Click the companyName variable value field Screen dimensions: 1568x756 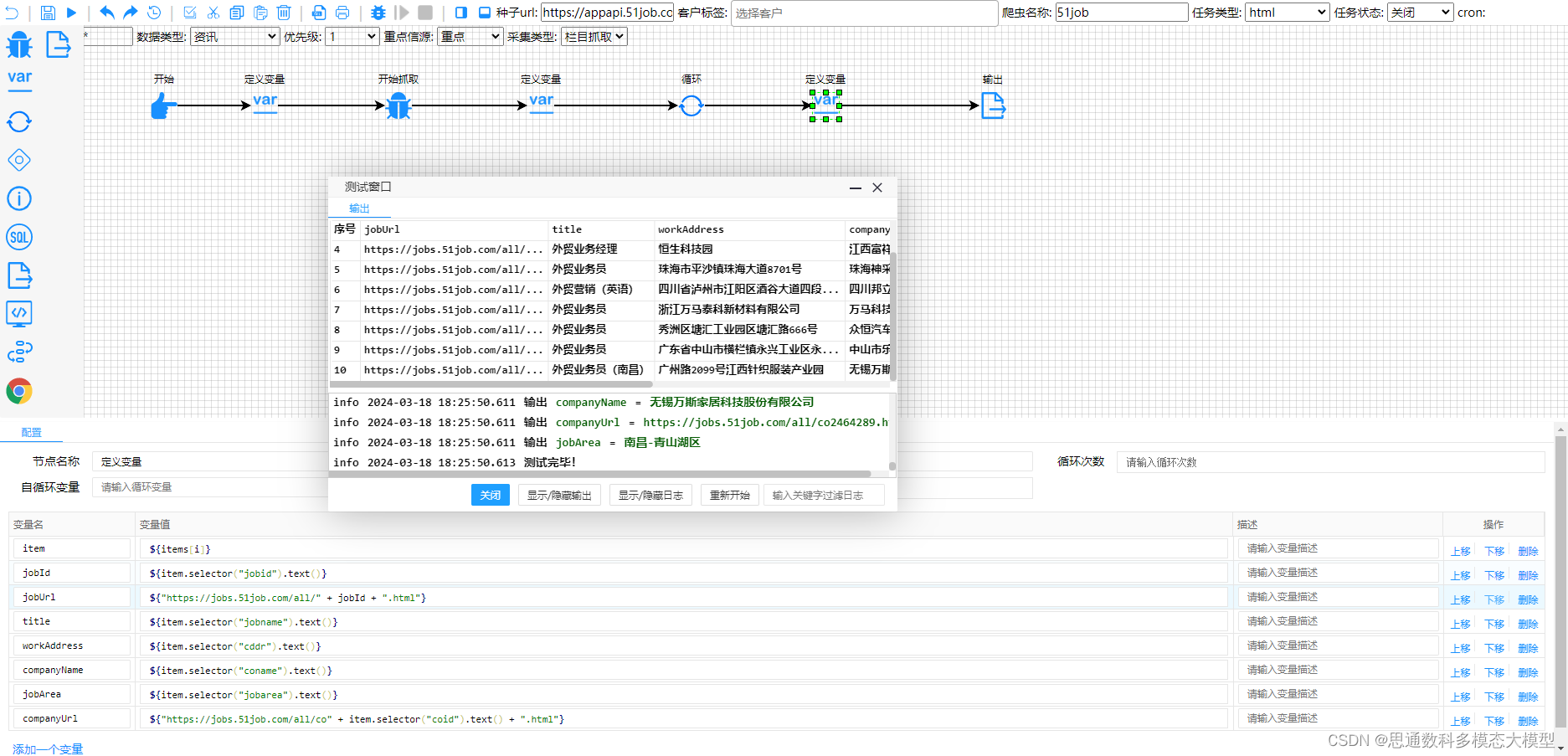point(683,671)
